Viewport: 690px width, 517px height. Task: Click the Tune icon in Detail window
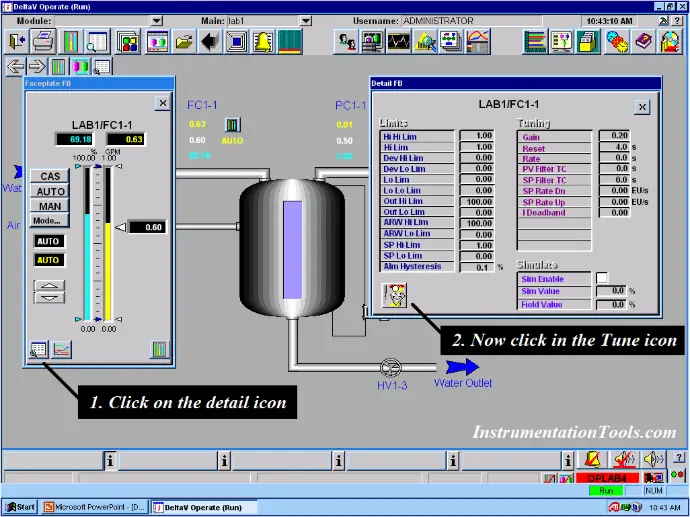[x=394, y=295]
